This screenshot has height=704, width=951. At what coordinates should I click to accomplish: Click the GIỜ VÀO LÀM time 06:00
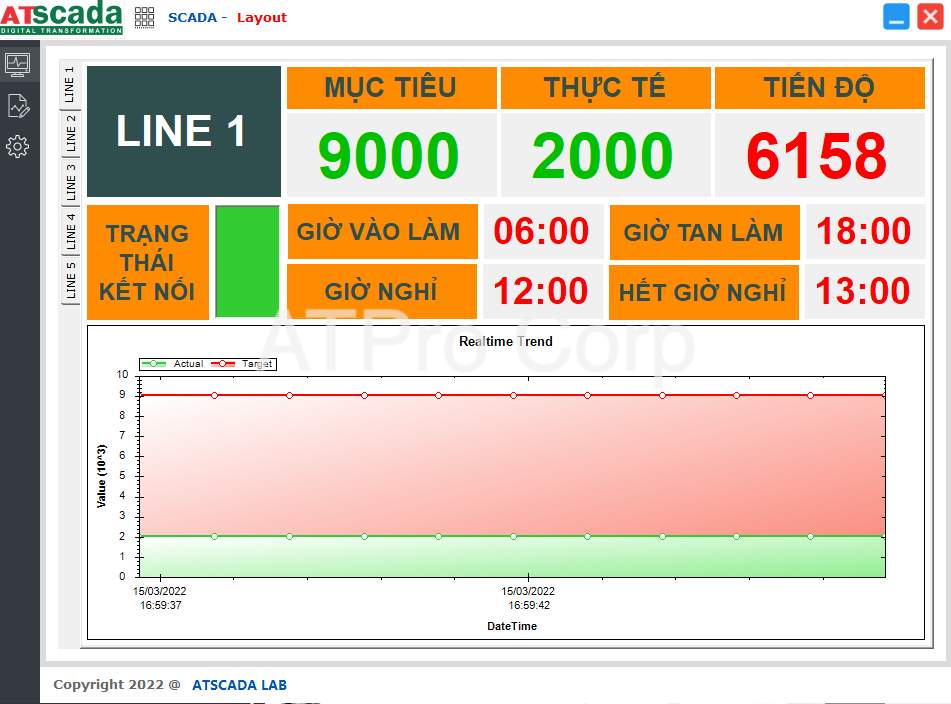tap(542, 232)
